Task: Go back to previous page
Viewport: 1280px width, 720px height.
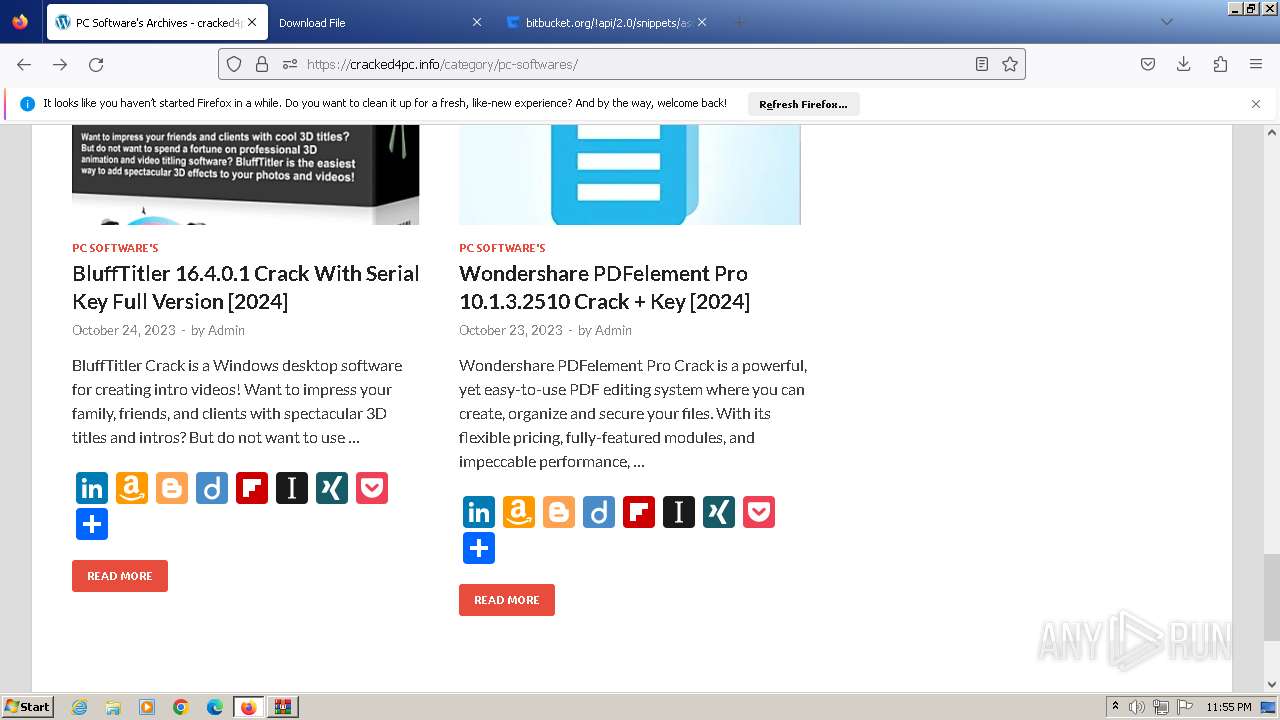Action: click(x=24, y=64)
